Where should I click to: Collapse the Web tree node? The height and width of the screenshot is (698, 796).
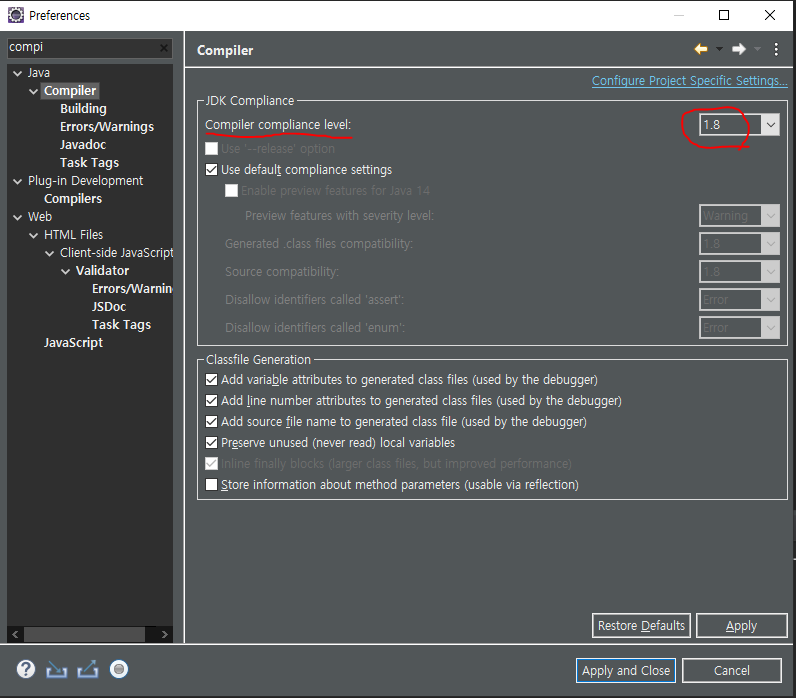coord(17,217)
